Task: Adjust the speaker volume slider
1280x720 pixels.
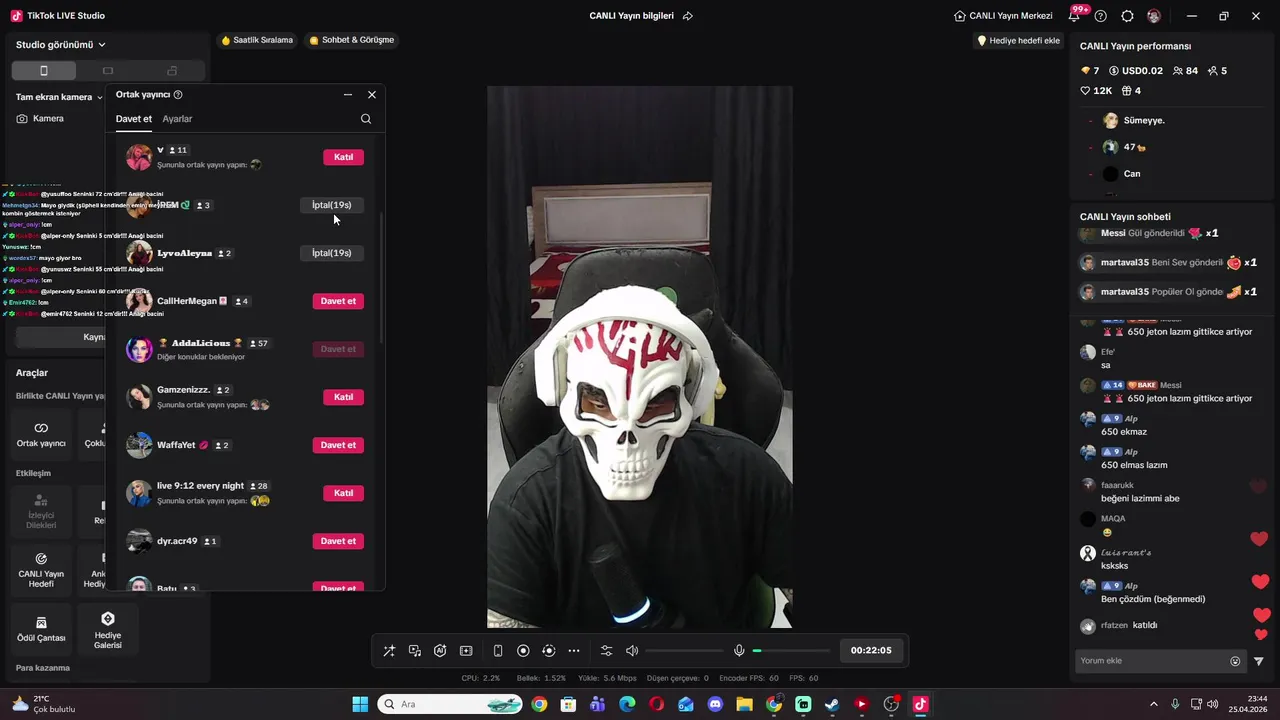Action: tap(684, 651)
